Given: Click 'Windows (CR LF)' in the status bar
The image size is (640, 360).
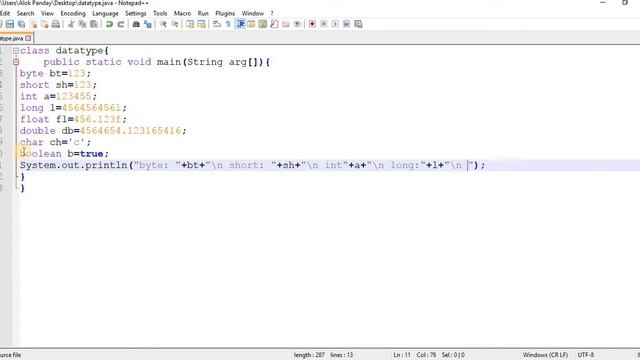Looking at the screenshot, I should click(545, 355).
